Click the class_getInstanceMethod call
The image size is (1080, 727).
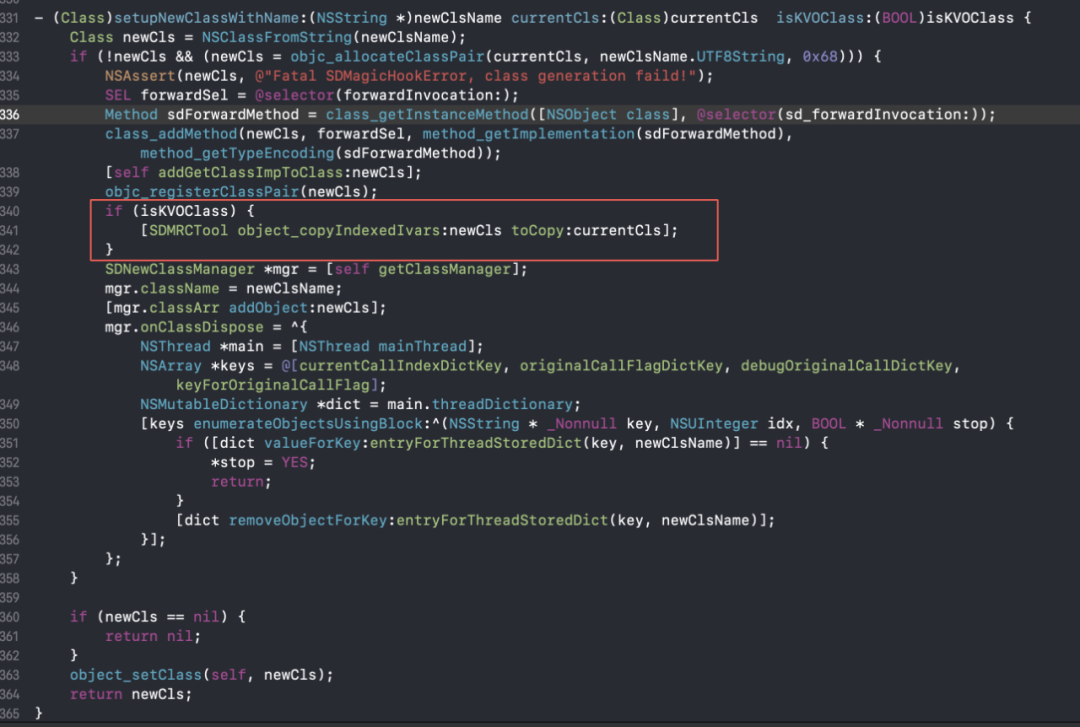pos(427,114)
